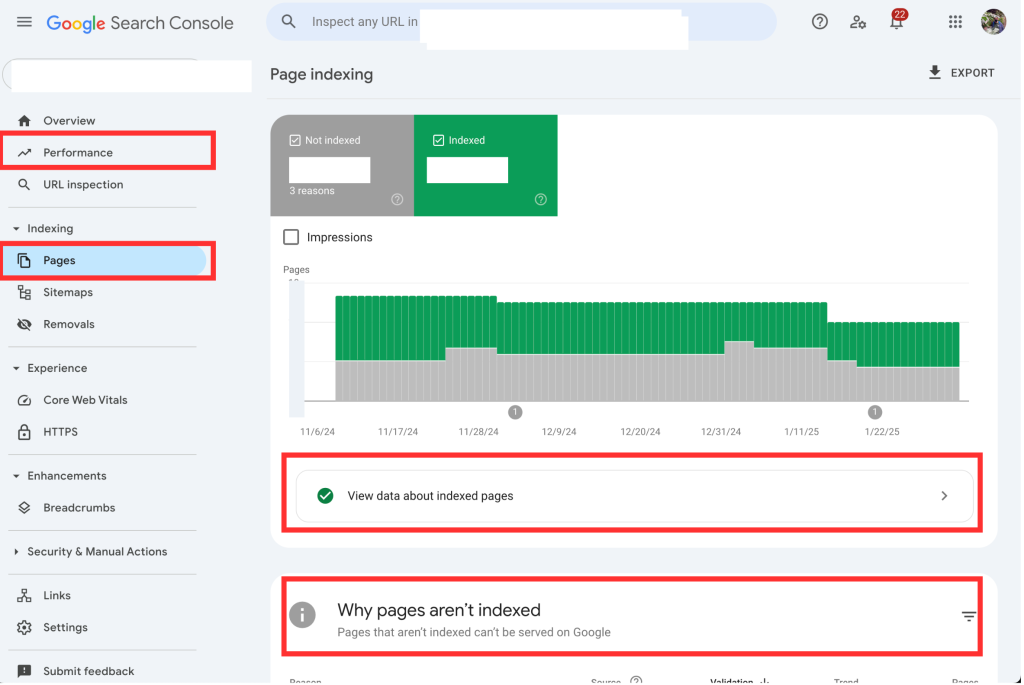
Task: Collapse the Experience section
Action: click(16, 368)
